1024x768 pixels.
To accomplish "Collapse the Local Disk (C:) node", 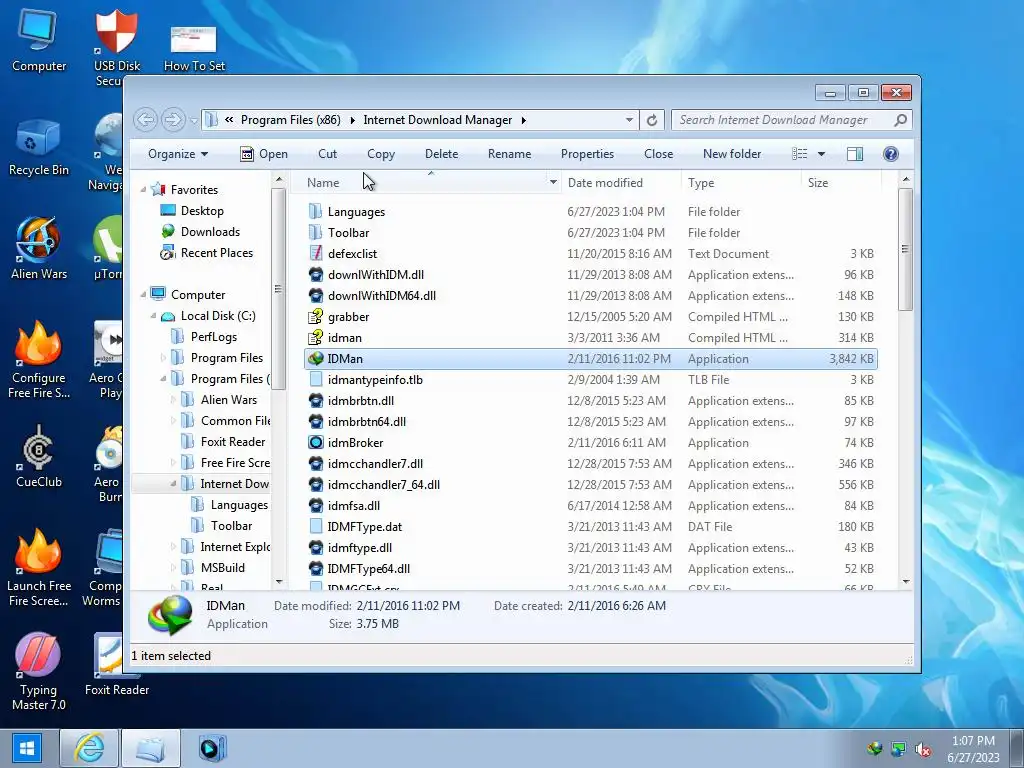I will coord(153,316).
